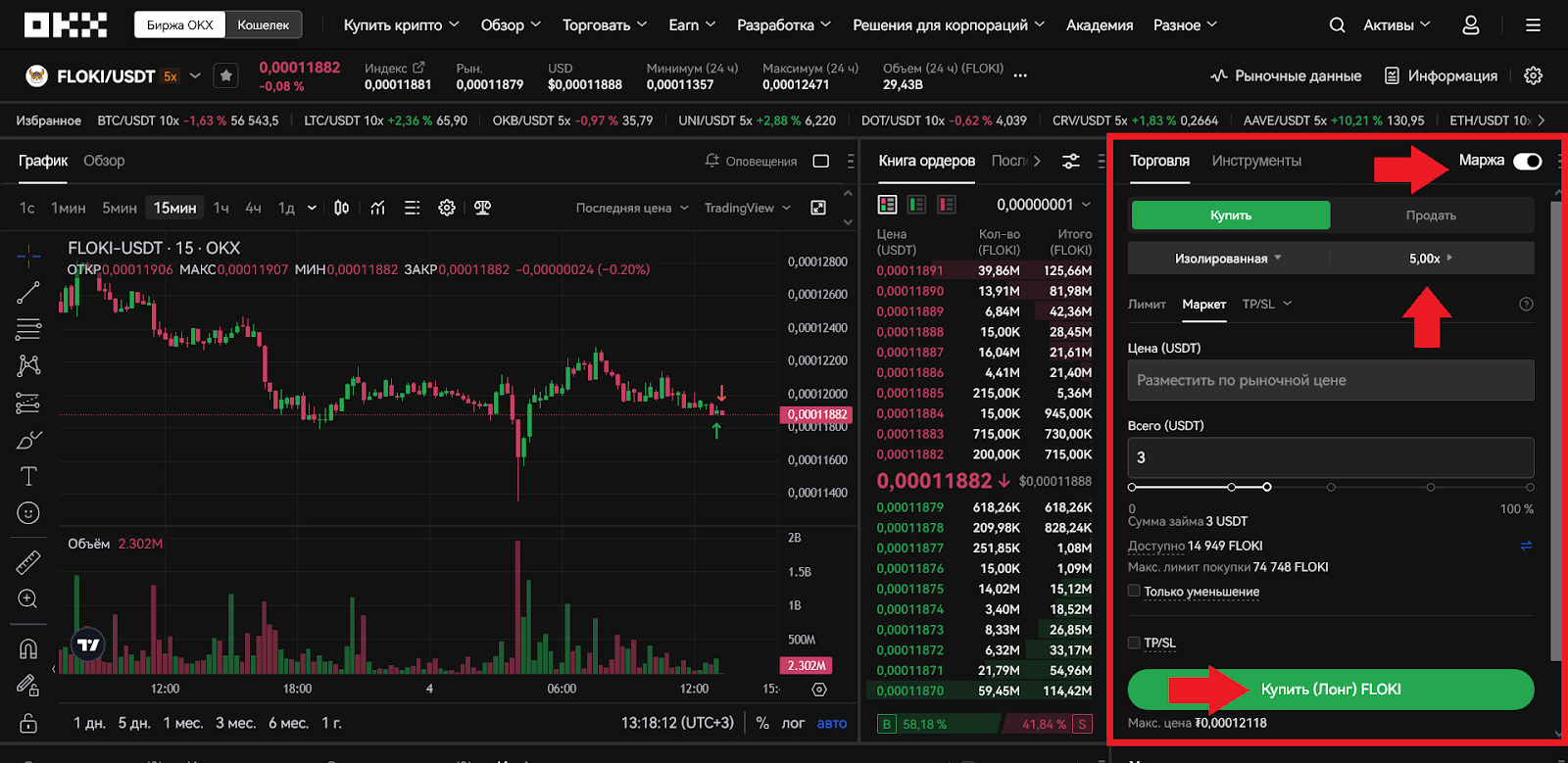Open the more stats three-dots next to Объем

point(1020,75)
